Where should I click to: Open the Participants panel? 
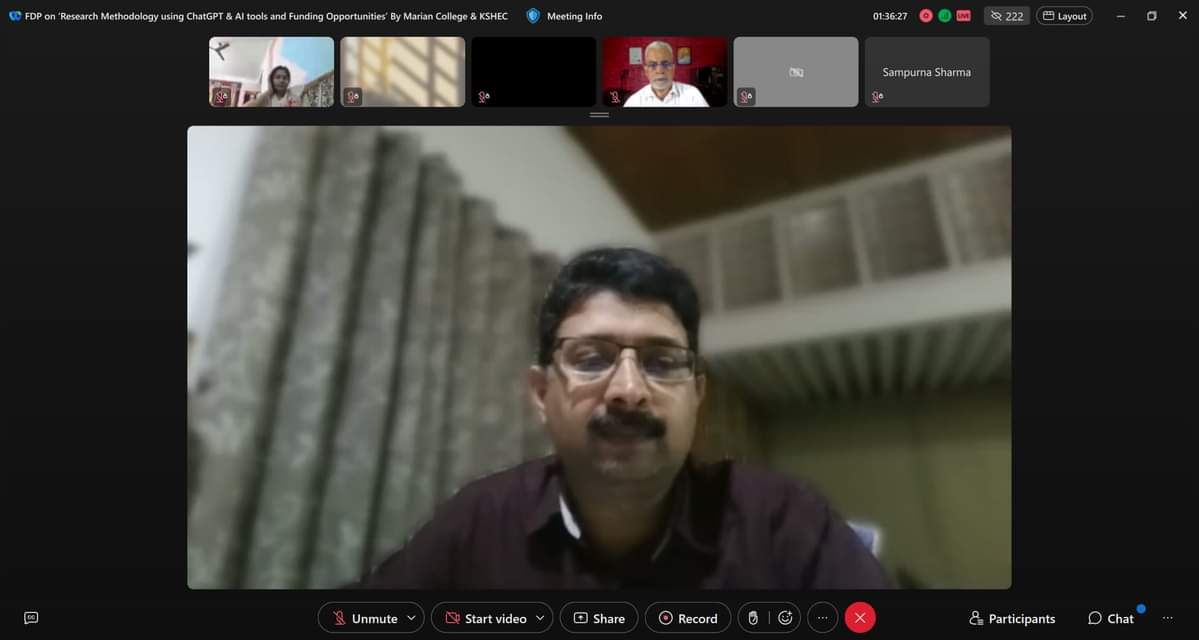coord(1012,618)
